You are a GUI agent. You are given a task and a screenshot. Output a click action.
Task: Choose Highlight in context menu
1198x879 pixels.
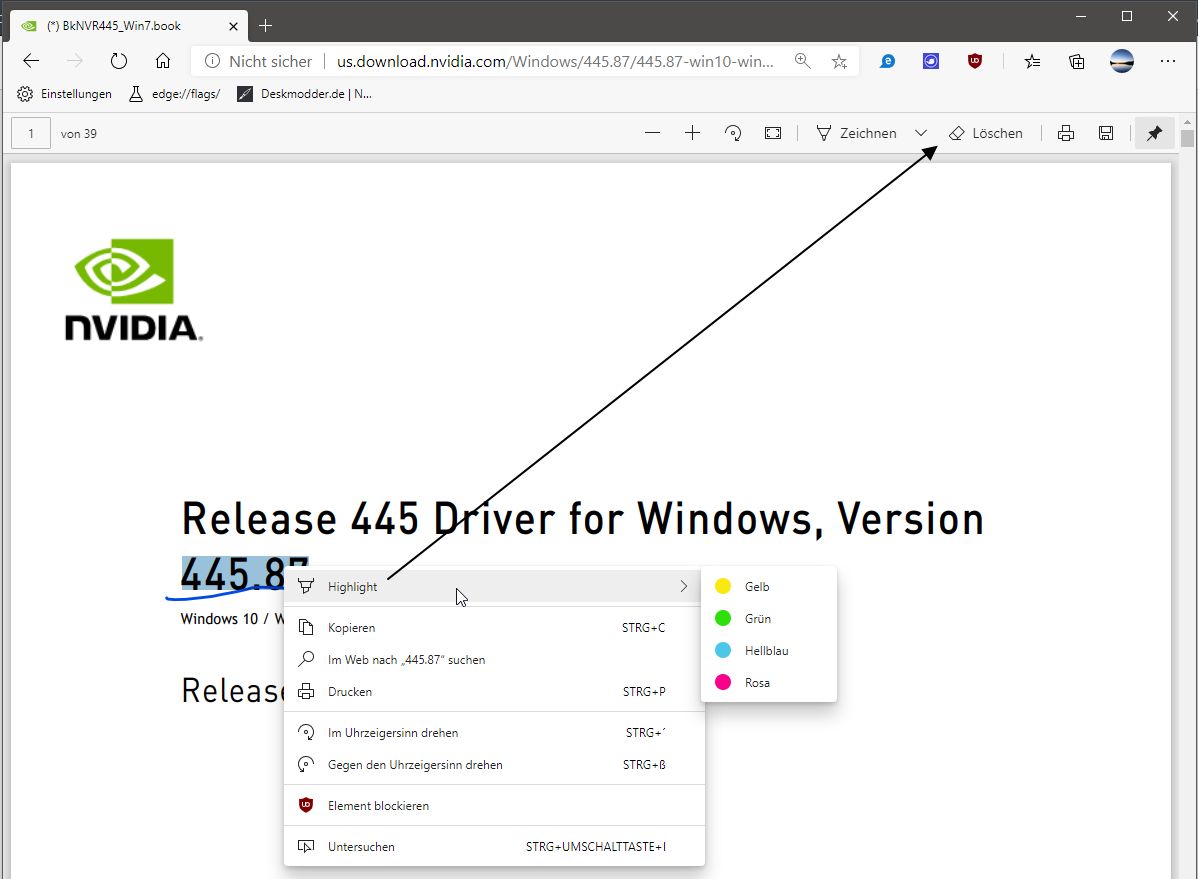tap(494, 586)
